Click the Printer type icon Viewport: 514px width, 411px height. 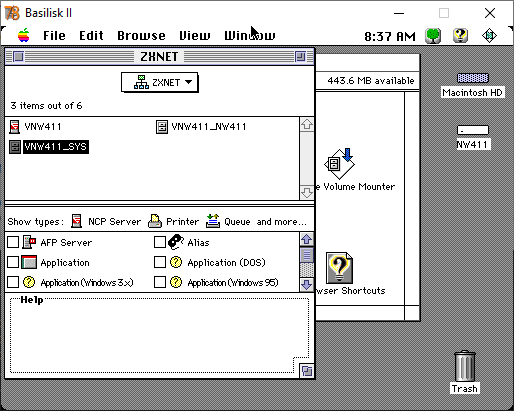point(155,221)
